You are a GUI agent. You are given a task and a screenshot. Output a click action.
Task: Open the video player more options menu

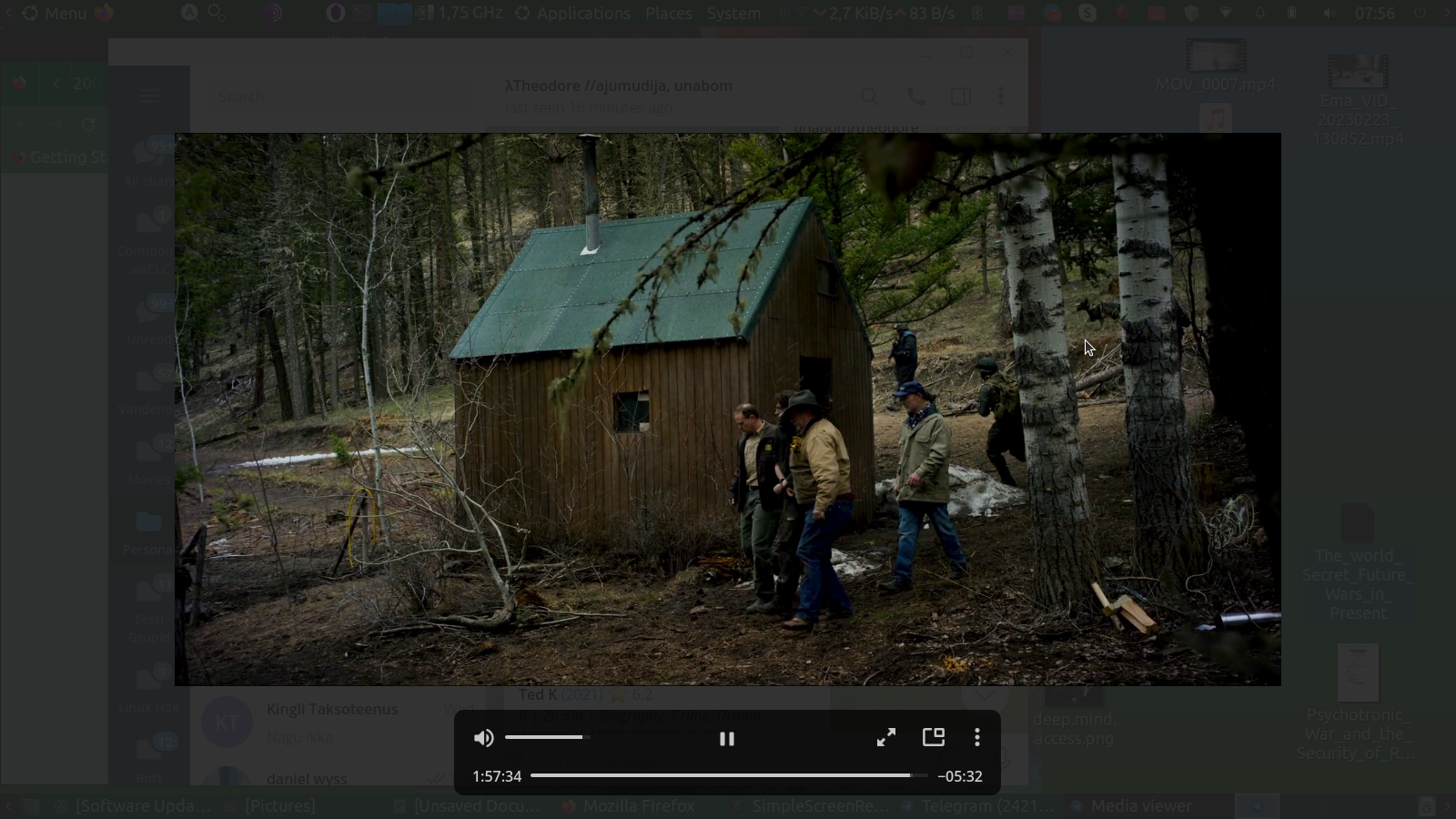(x=977, y=737)
